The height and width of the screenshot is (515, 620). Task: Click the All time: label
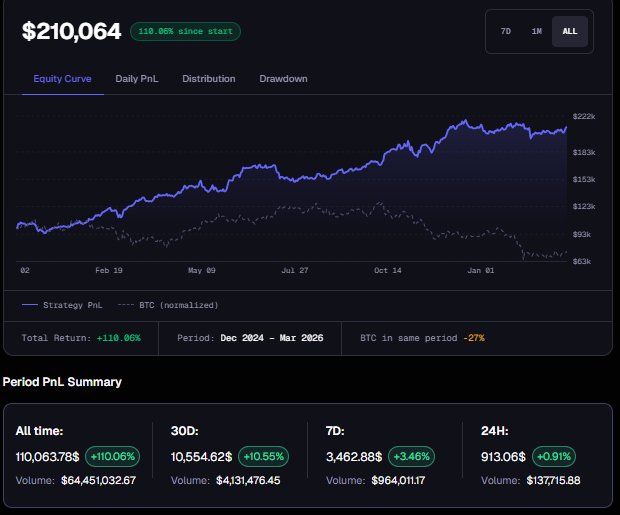click(40, 431)
